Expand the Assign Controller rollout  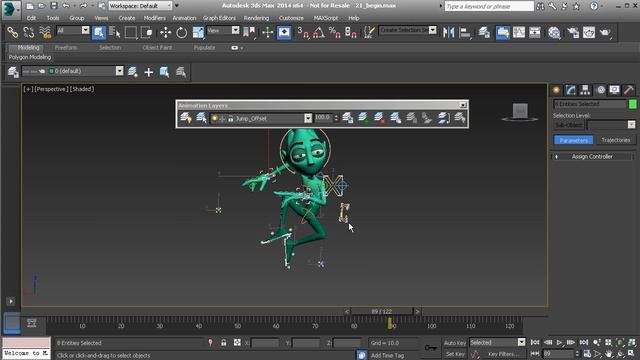coord(592,156)
